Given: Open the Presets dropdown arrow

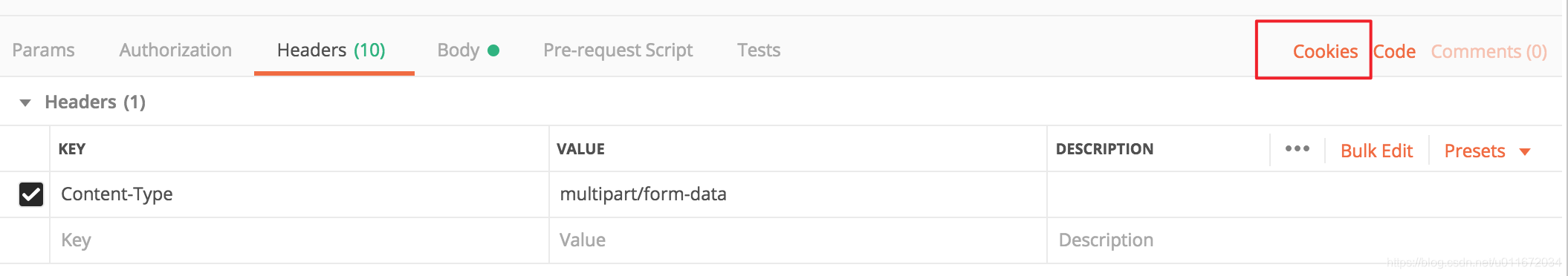Looking at the screenshot, I should [x=1525, y=152].
